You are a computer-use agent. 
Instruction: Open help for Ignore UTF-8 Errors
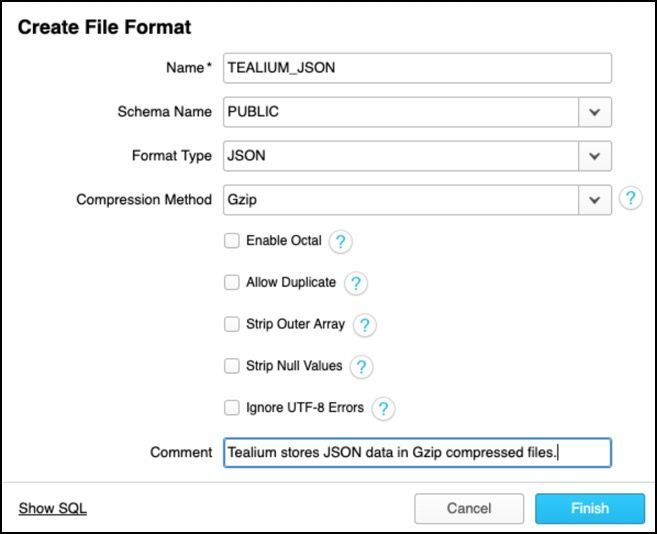click(x=383, y=408)
